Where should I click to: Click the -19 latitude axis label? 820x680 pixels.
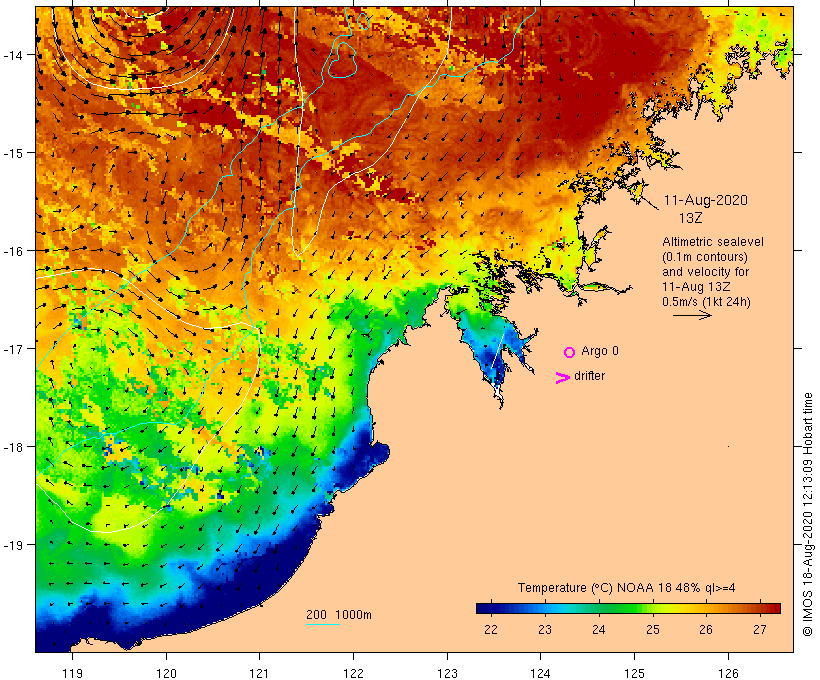click(12, 545)
